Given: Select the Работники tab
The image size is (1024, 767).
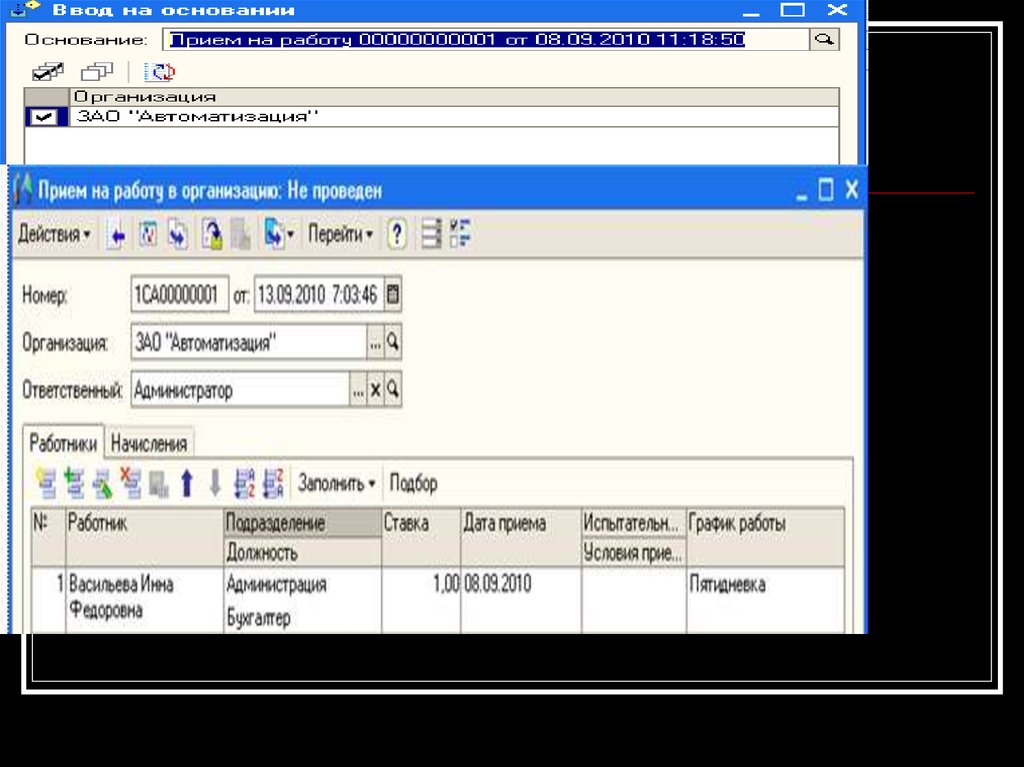Looking at the screenshot, I should [63, 443].
